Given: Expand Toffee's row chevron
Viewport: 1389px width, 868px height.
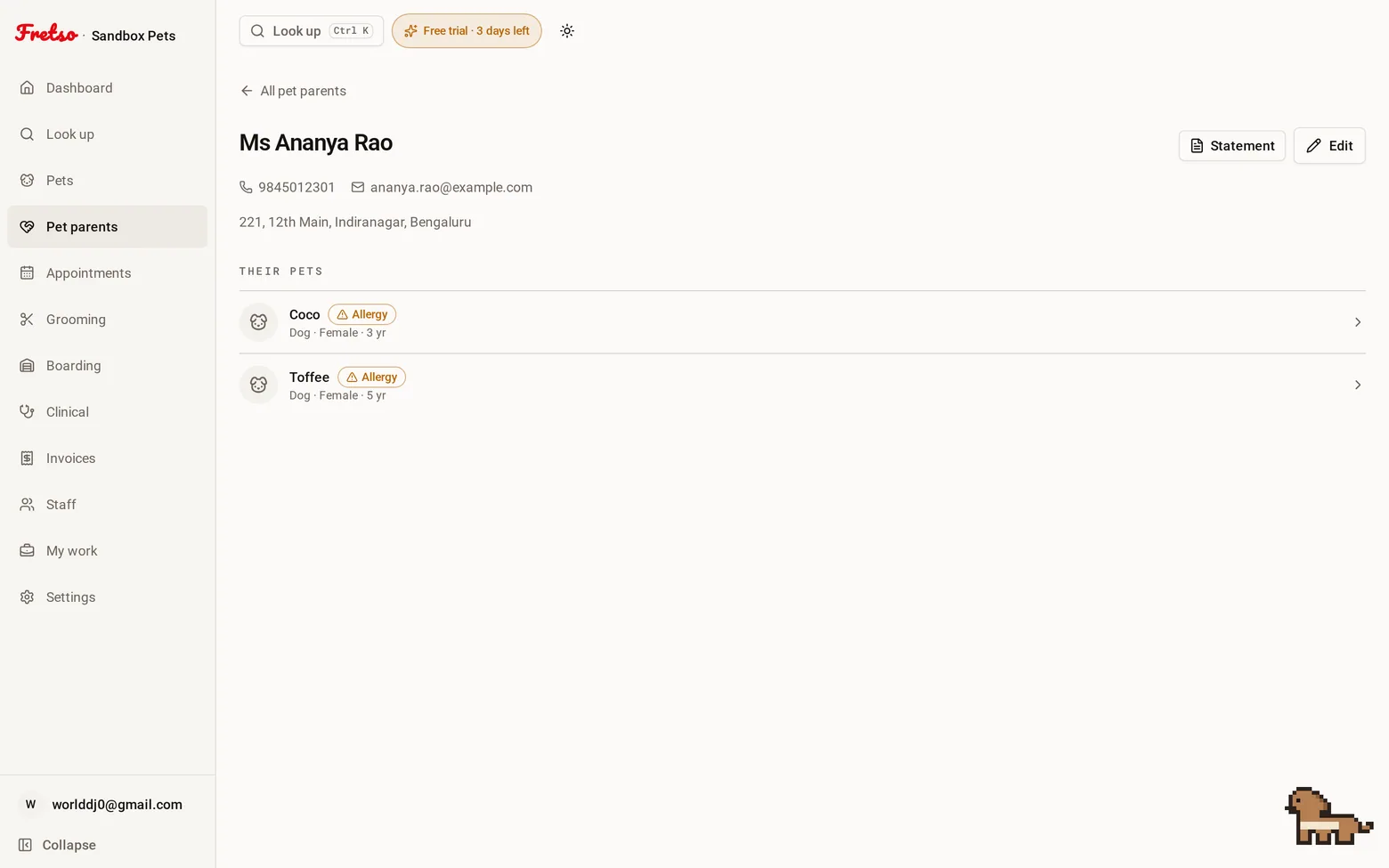Looking at the screenshot, I should (1358, 385).
